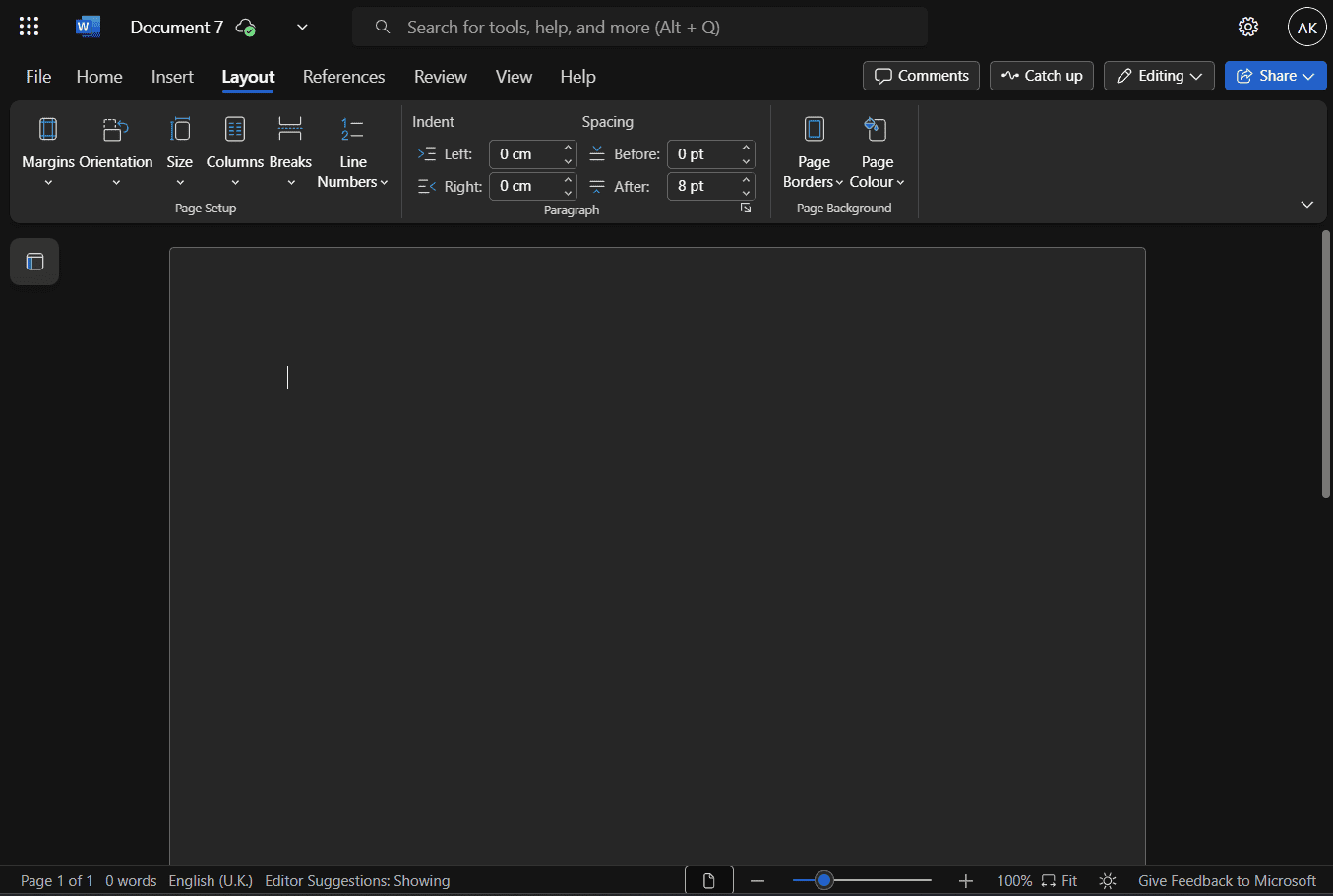Open the page Size menu

coord(180,150)
